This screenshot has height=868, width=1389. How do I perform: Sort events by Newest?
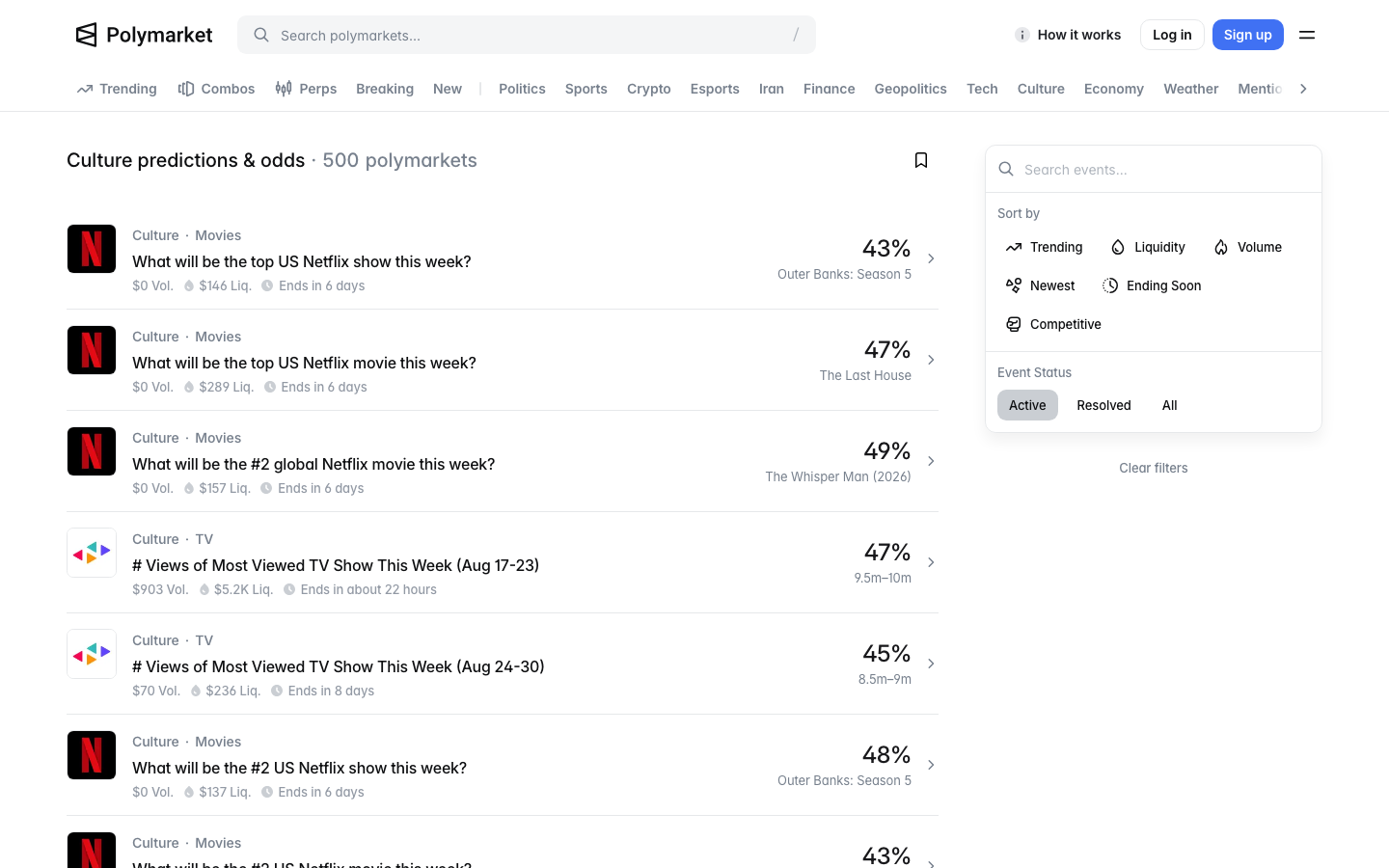[1040, 285]
